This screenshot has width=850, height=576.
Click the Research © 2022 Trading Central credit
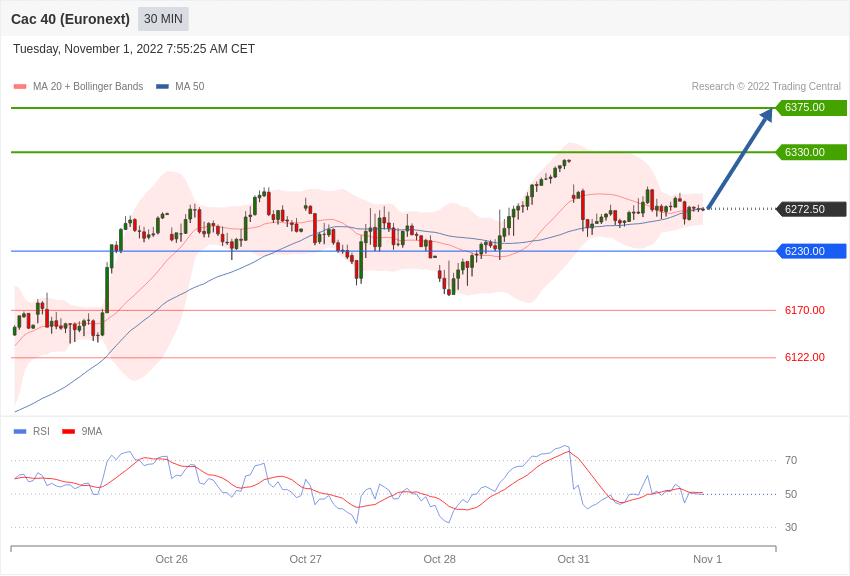point(766,87)
